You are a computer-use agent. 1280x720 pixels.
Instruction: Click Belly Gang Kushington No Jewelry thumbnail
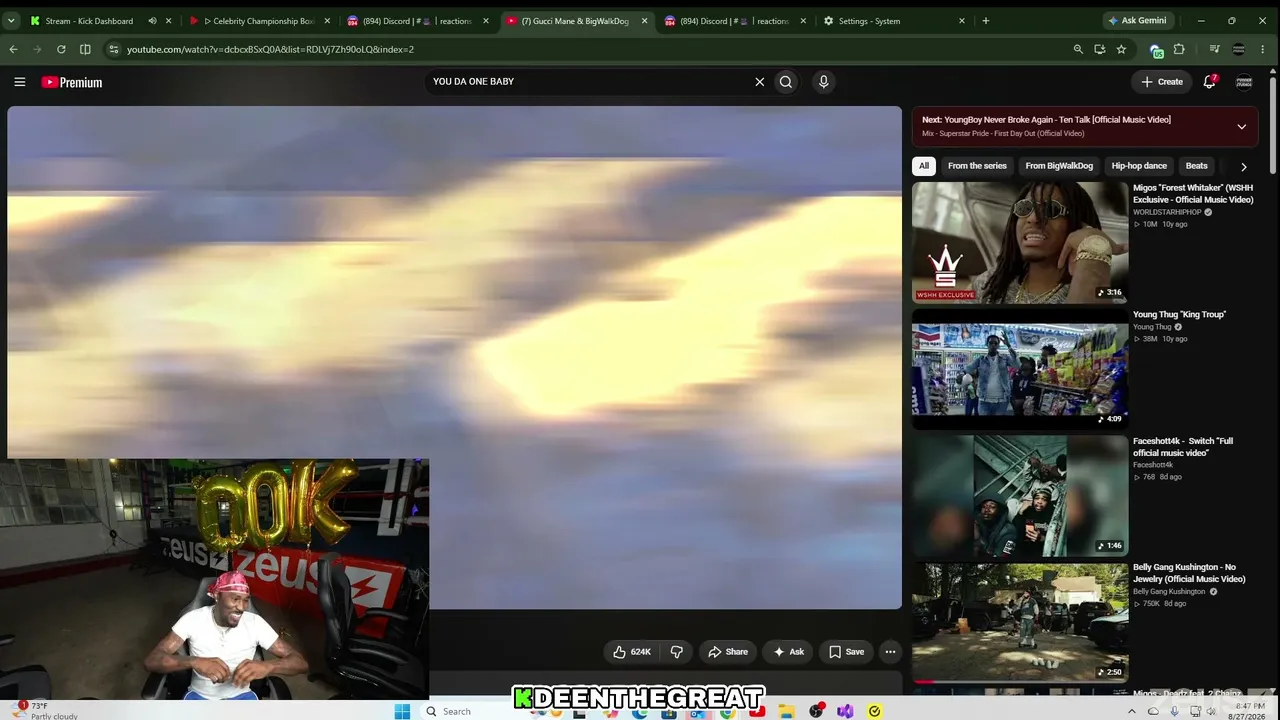[1020, 622]
